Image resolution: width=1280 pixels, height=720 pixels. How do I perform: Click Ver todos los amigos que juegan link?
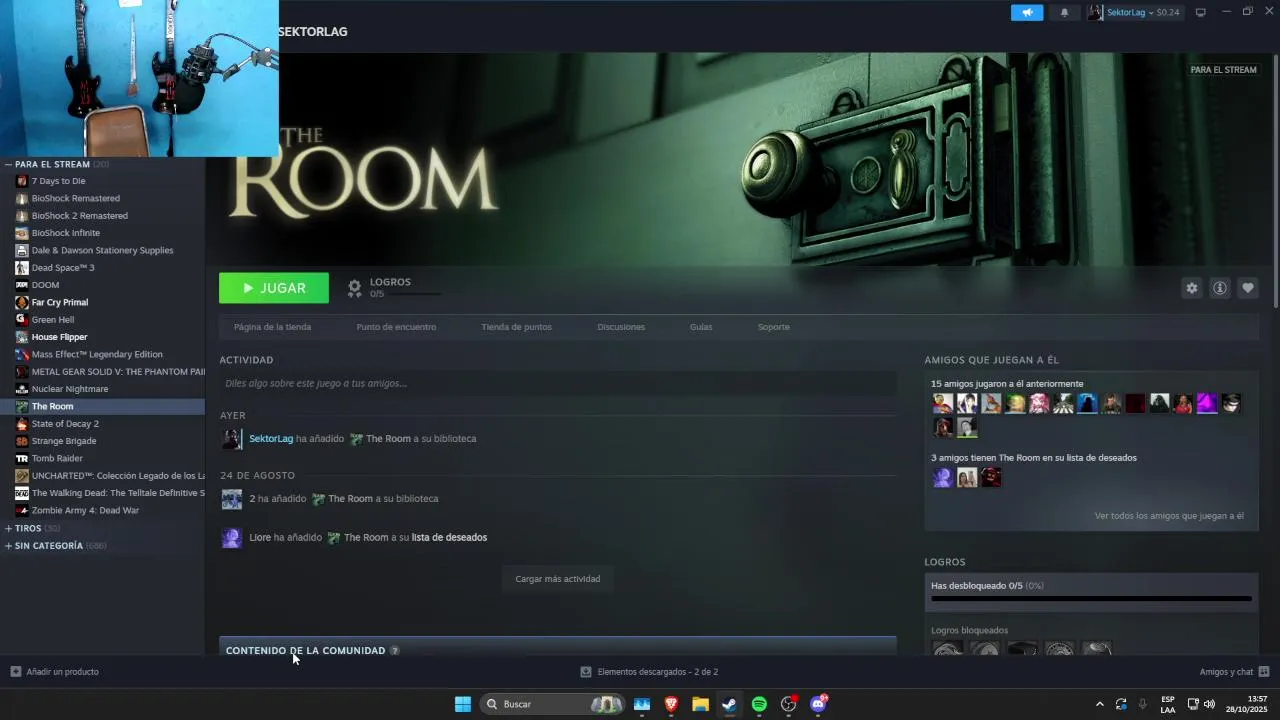[x=1169, y=516]
